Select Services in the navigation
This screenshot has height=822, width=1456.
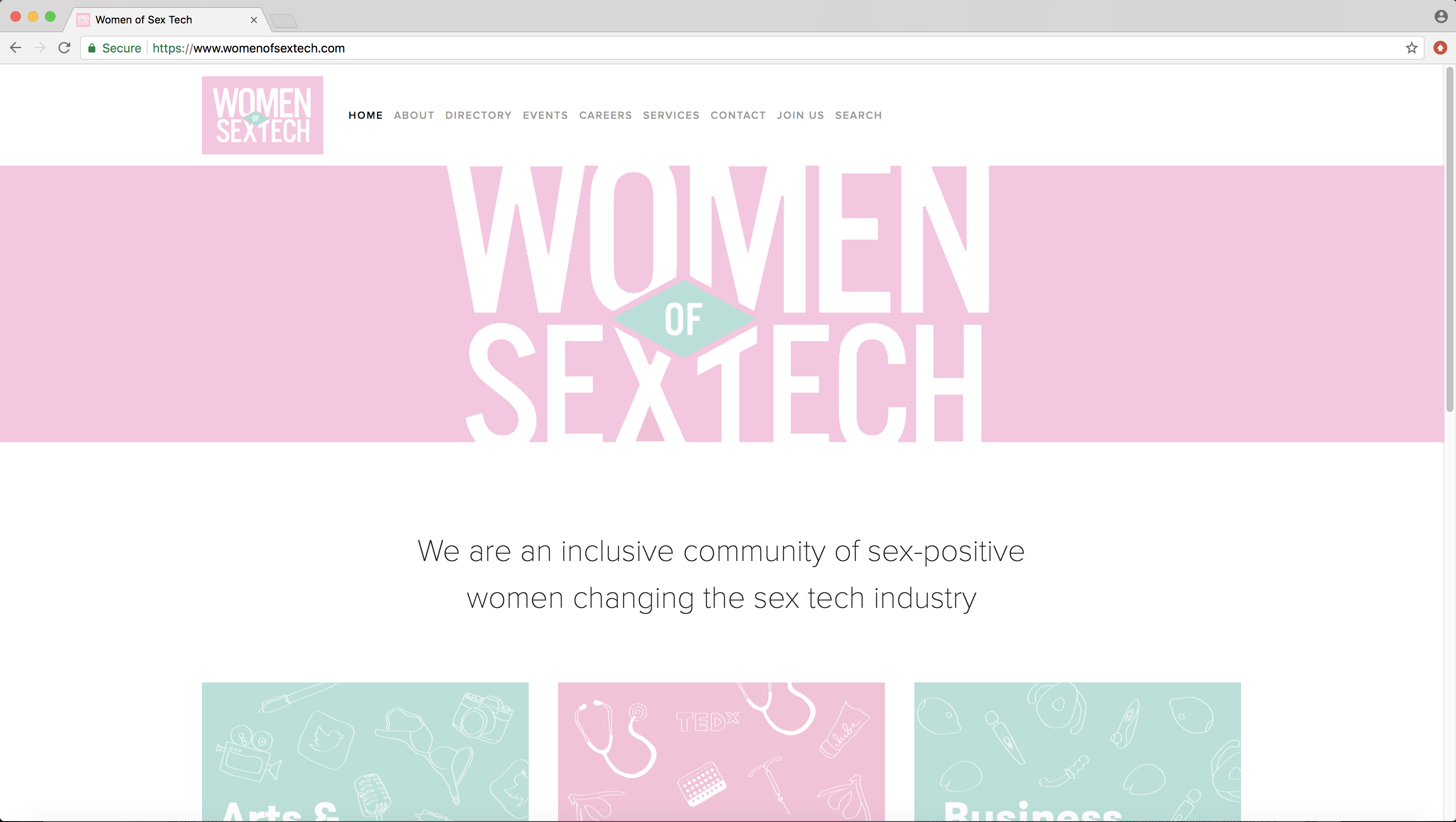671,115
